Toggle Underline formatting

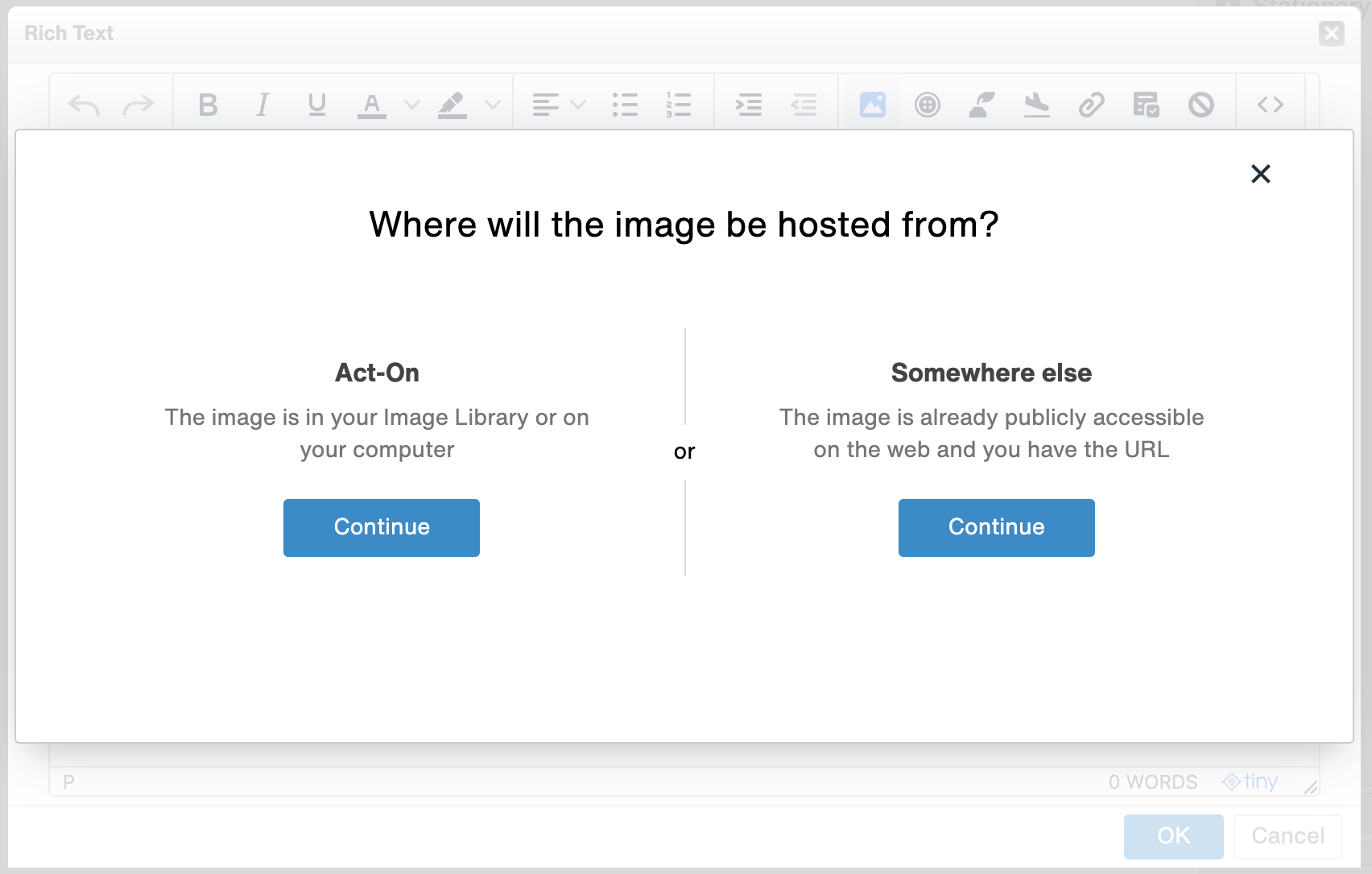click(317, 105)
